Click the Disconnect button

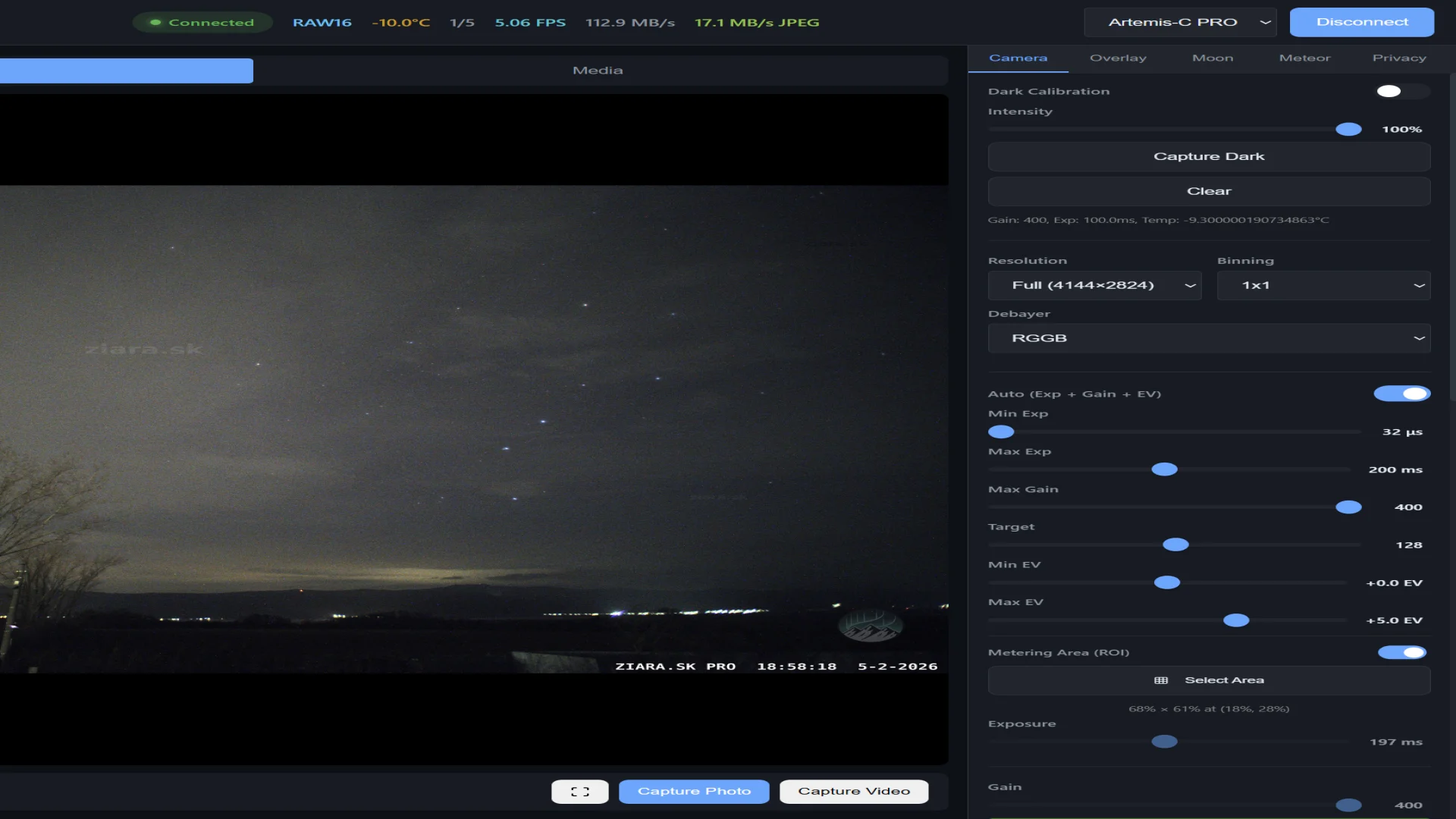click(1361, 22)
